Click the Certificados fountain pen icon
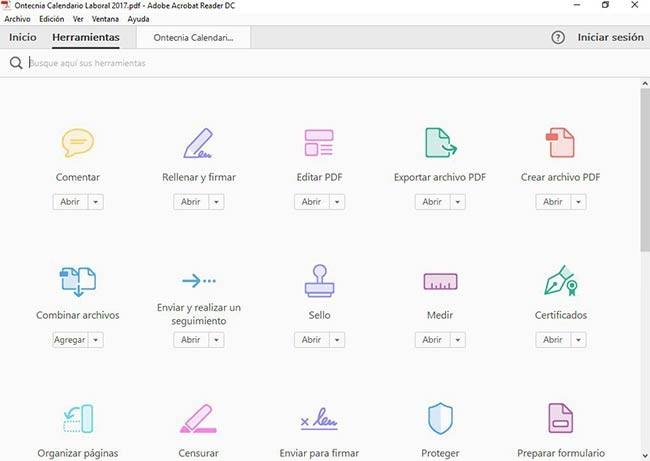Screen dimensions: 650x461 (x=560, y=281)
